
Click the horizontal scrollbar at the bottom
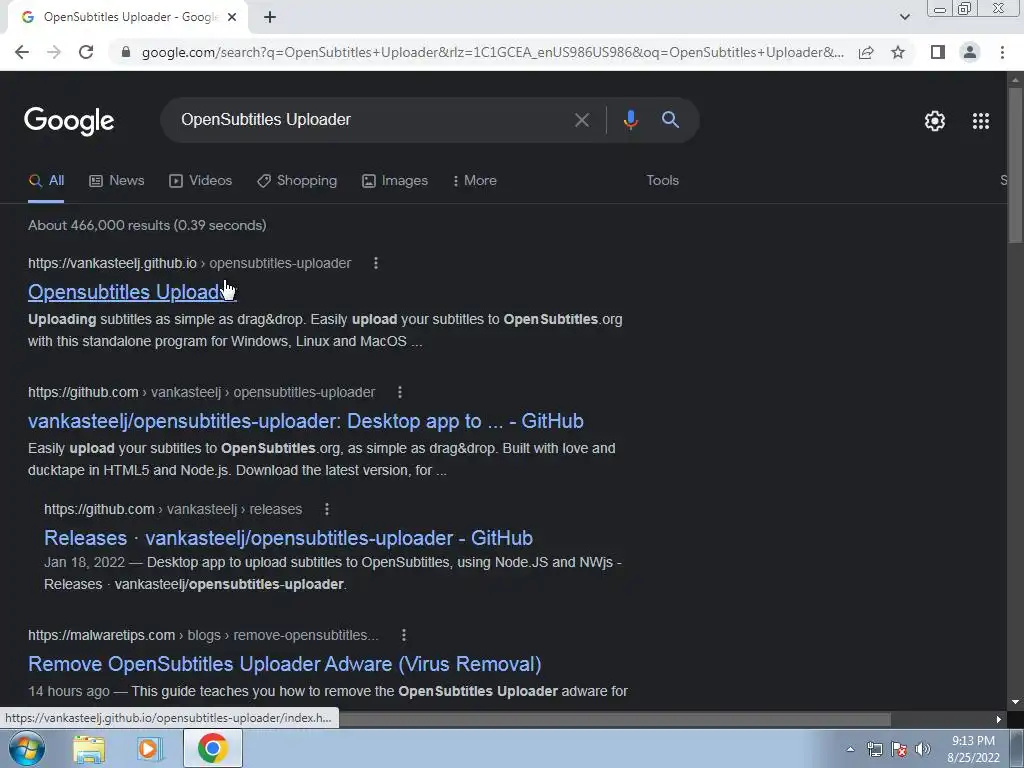[x=614, y=719]
